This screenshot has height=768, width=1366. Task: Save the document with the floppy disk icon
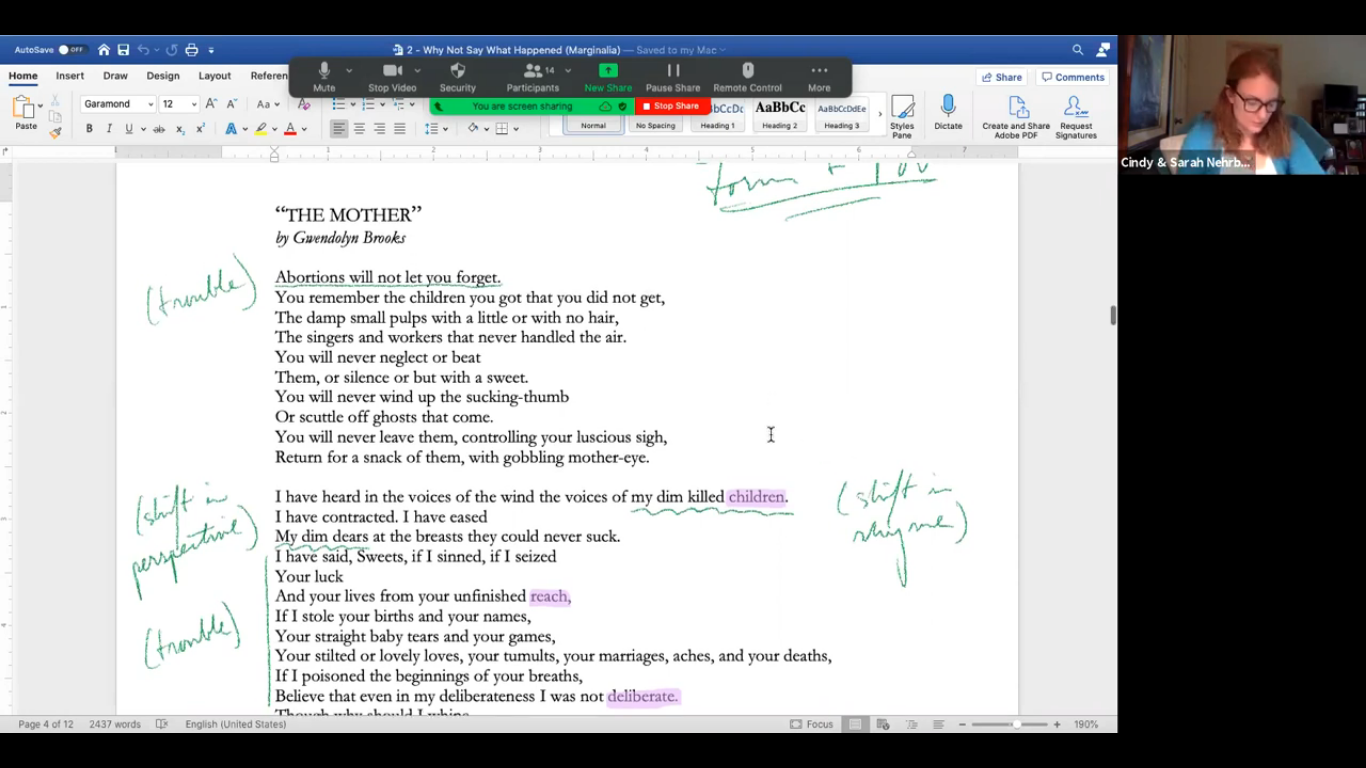(123, 50)
